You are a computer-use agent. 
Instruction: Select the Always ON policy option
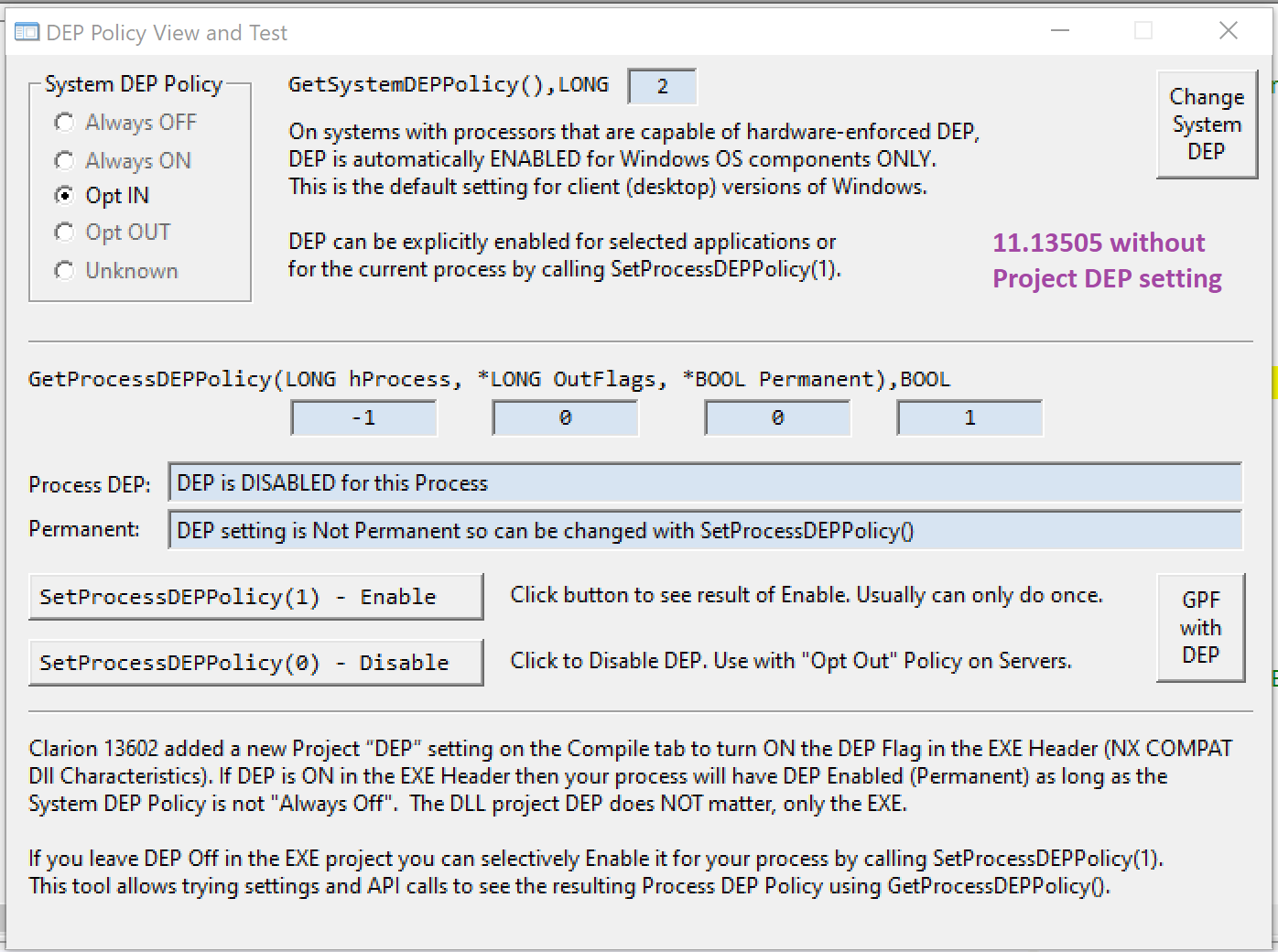click(64, 161)
